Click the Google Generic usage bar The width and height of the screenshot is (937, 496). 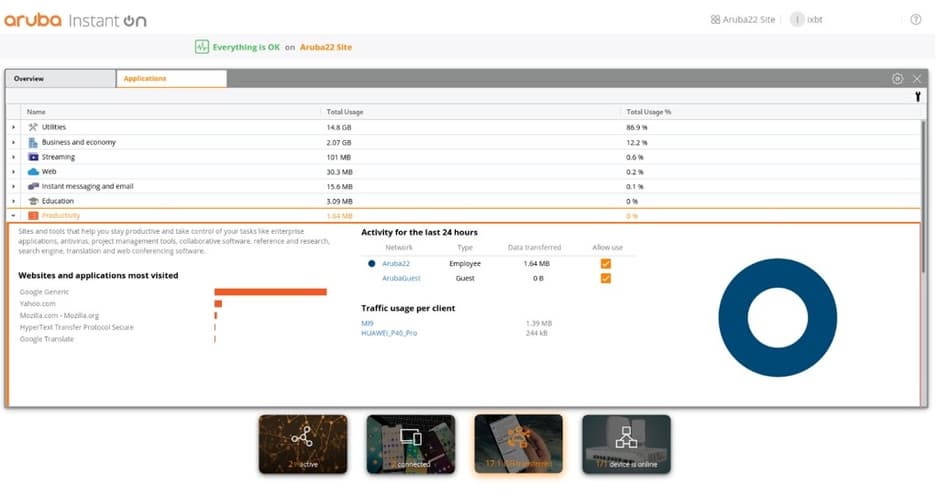(271, 292)
